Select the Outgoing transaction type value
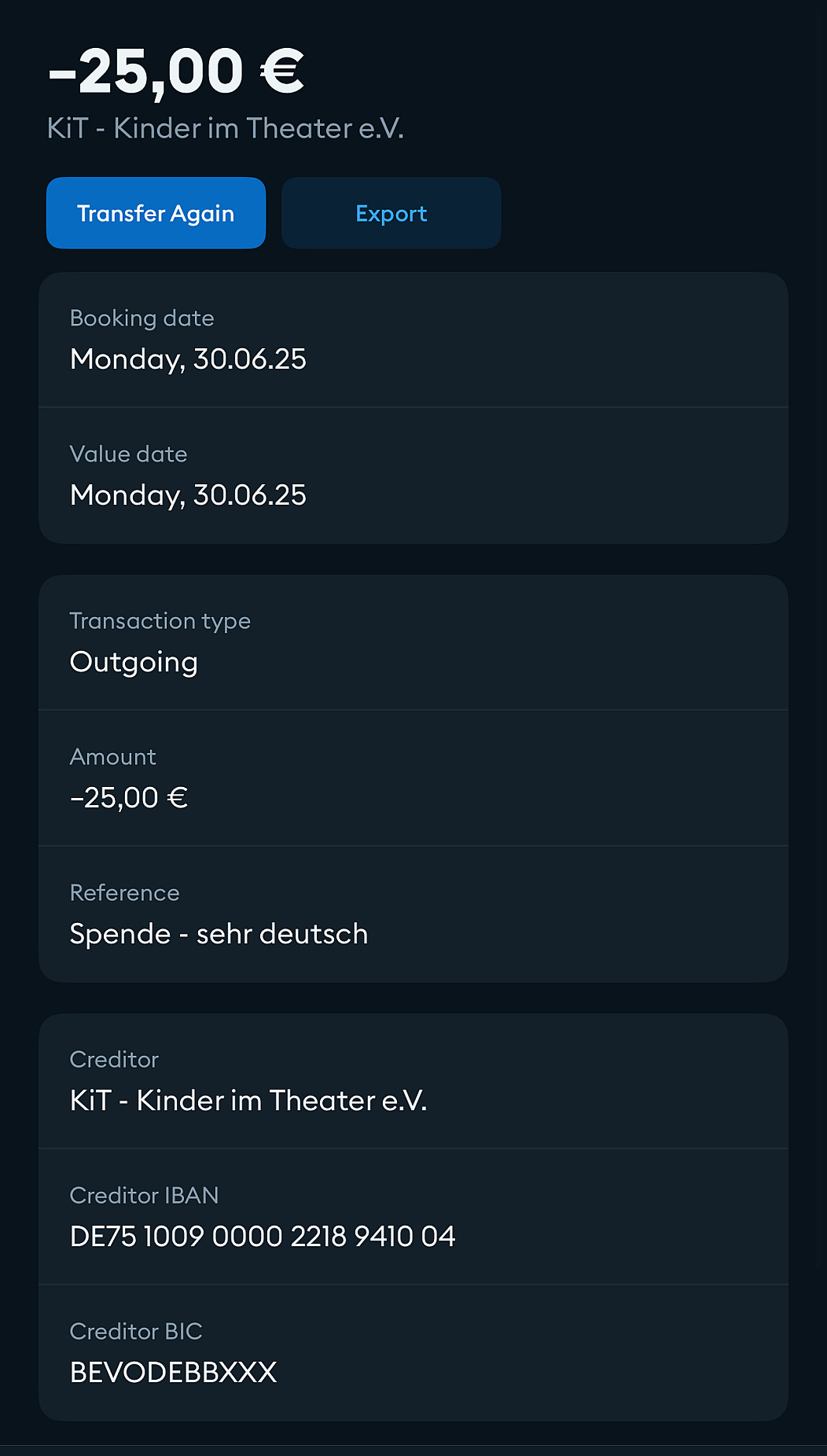This screenshot has width=827, height=1456. (x=134, y=662)
